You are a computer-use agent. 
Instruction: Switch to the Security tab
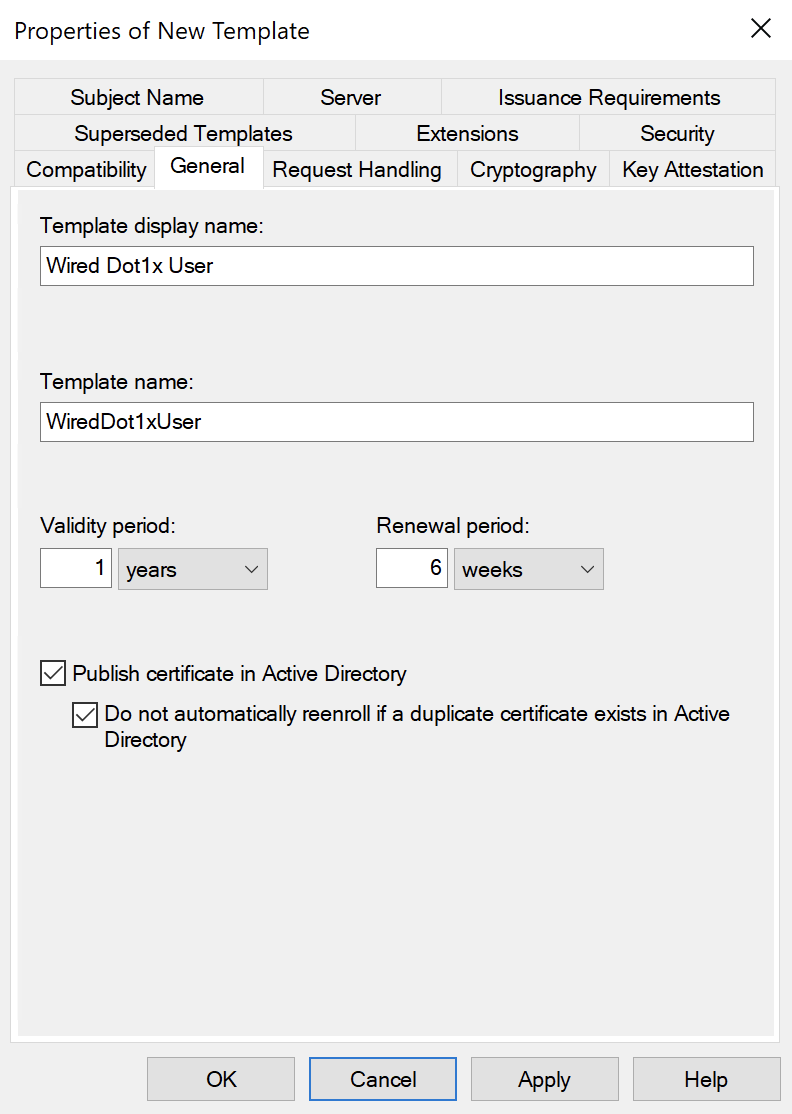(x=677, y=134)
